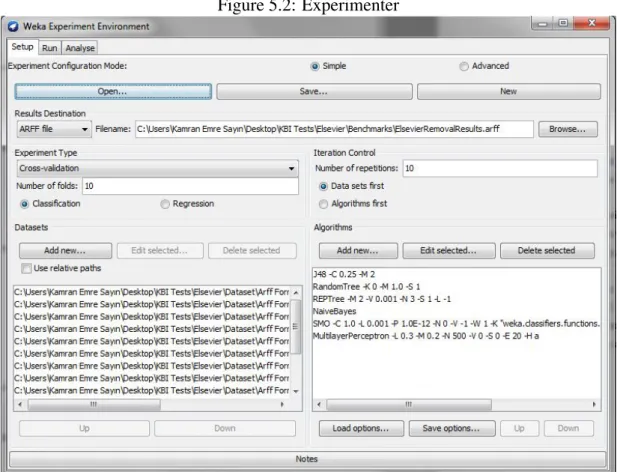Click algorithms horizontal scrollbar thumb
The width and height of the screenshot is (617, 472).
click(409, 404)
